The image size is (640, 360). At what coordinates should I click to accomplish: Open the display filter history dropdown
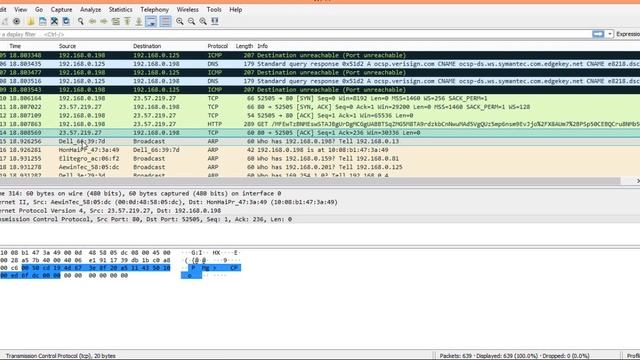pos(610,34)
